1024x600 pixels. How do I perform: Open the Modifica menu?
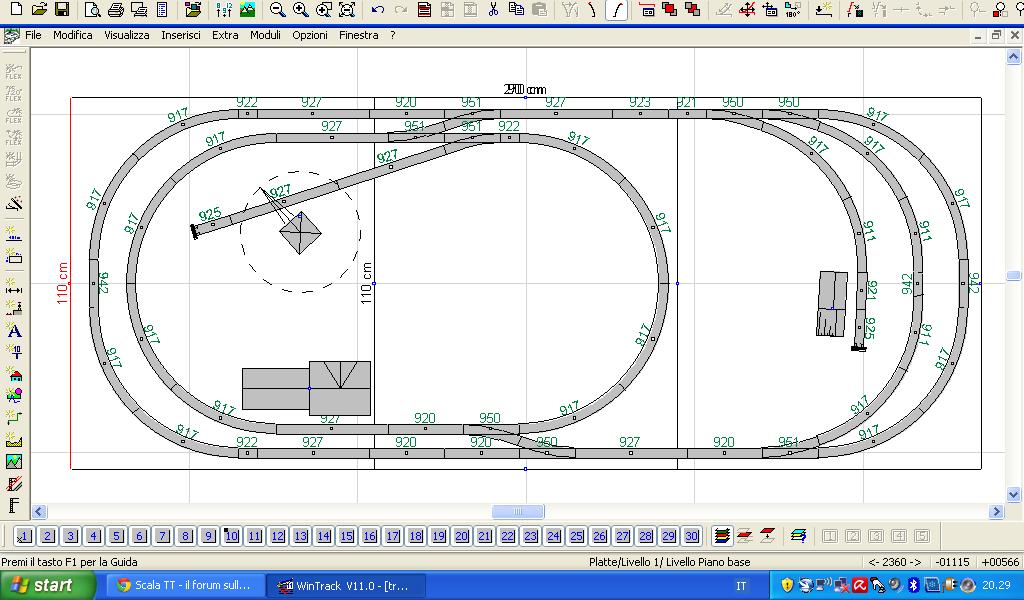[x=72, y=35]
